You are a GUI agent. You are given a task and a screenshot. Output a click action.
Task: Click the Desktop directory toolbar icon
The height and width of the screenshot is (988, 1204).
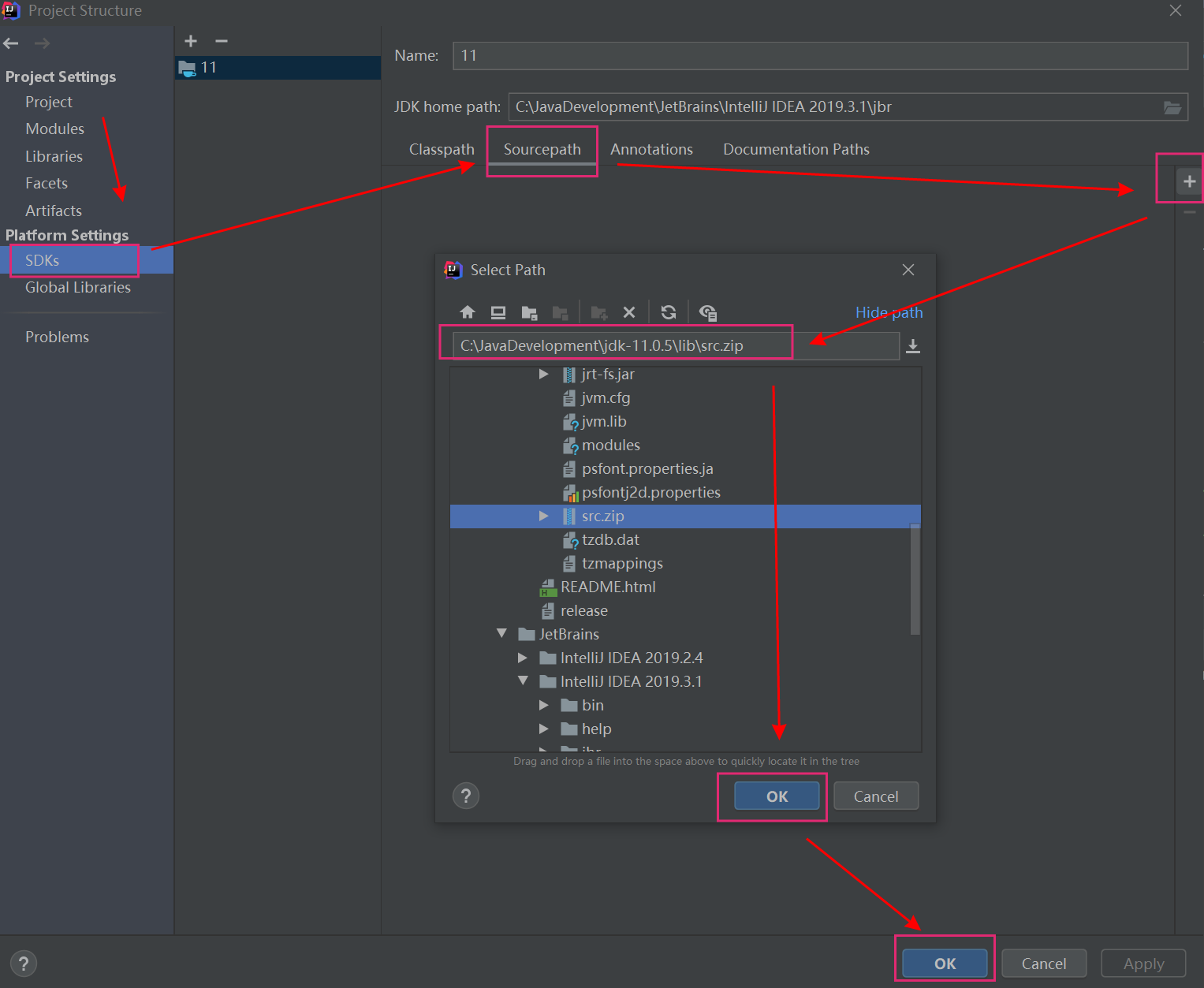point(498,312)
